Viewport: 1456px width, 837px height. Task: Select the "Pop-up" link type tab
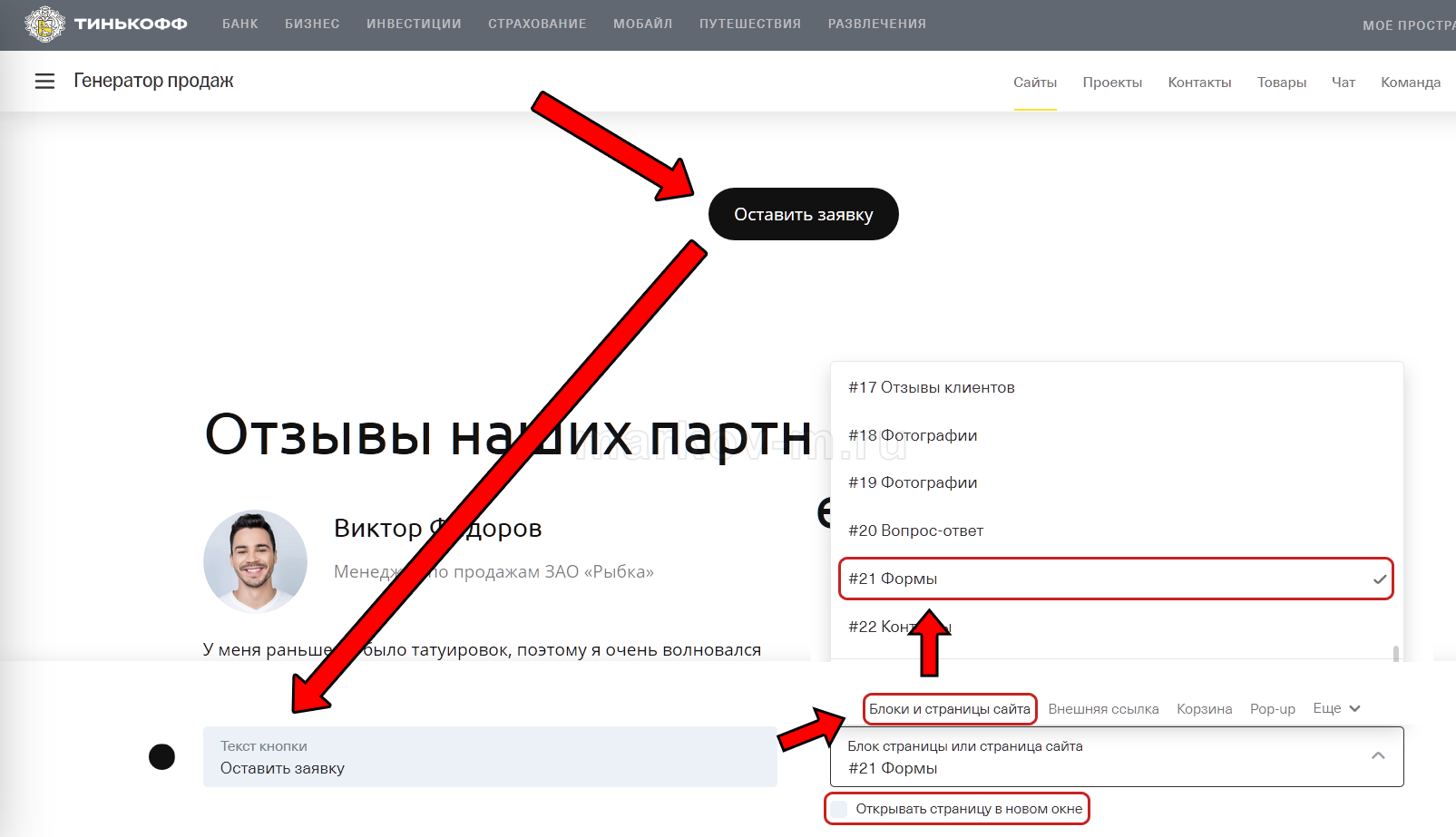point(1272,709)
